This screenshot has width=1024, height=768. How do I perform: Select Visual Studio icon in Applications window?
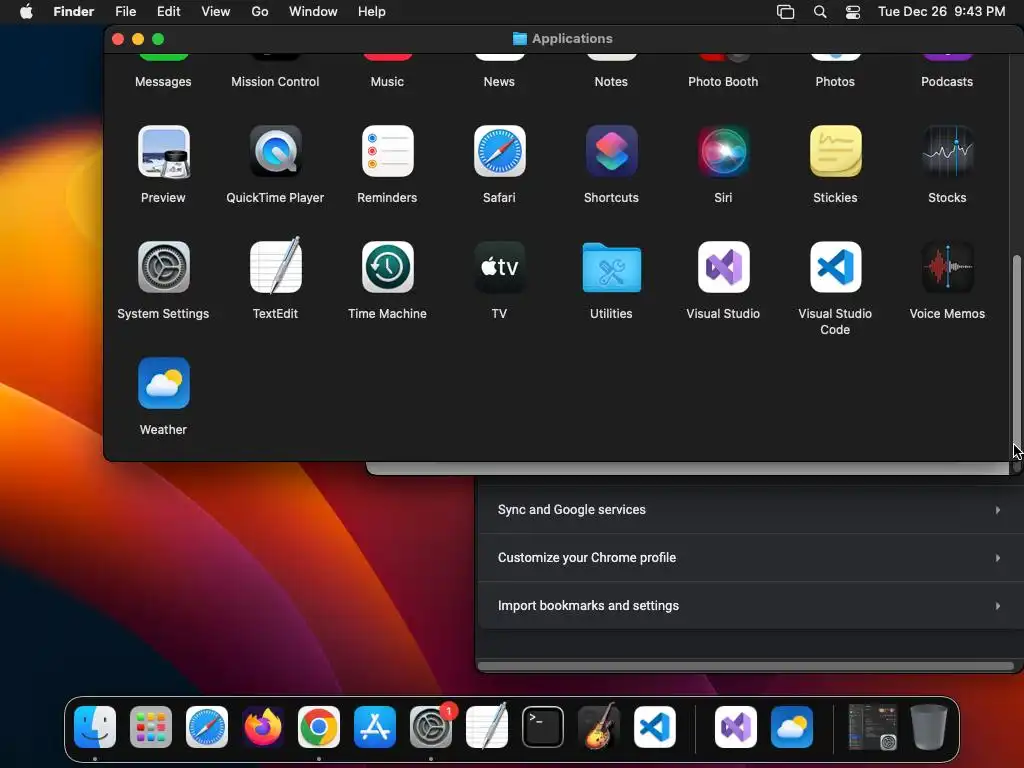tap(724, 267)
